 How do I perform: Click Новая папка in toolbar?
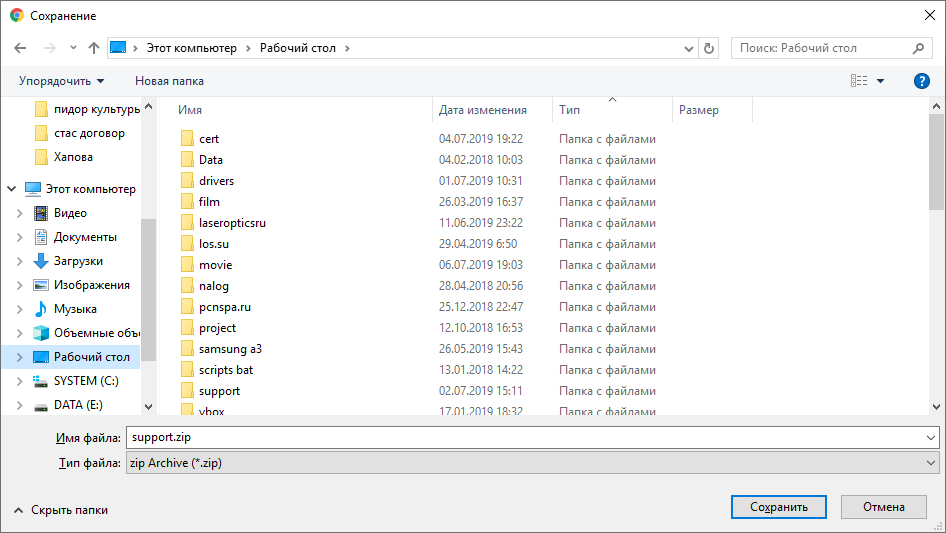(169, 81)
